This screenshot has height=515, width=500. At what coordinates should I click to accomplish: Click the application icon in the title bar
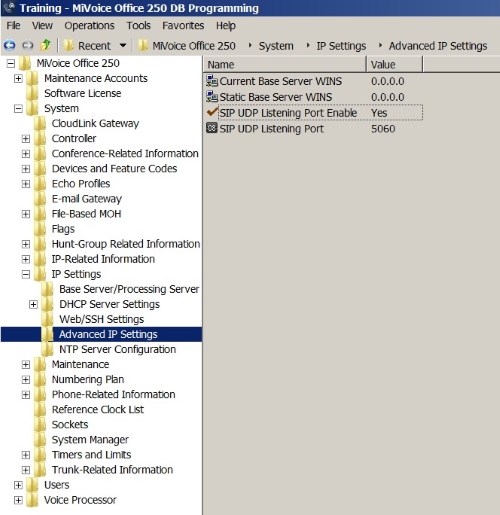(9, 8)
